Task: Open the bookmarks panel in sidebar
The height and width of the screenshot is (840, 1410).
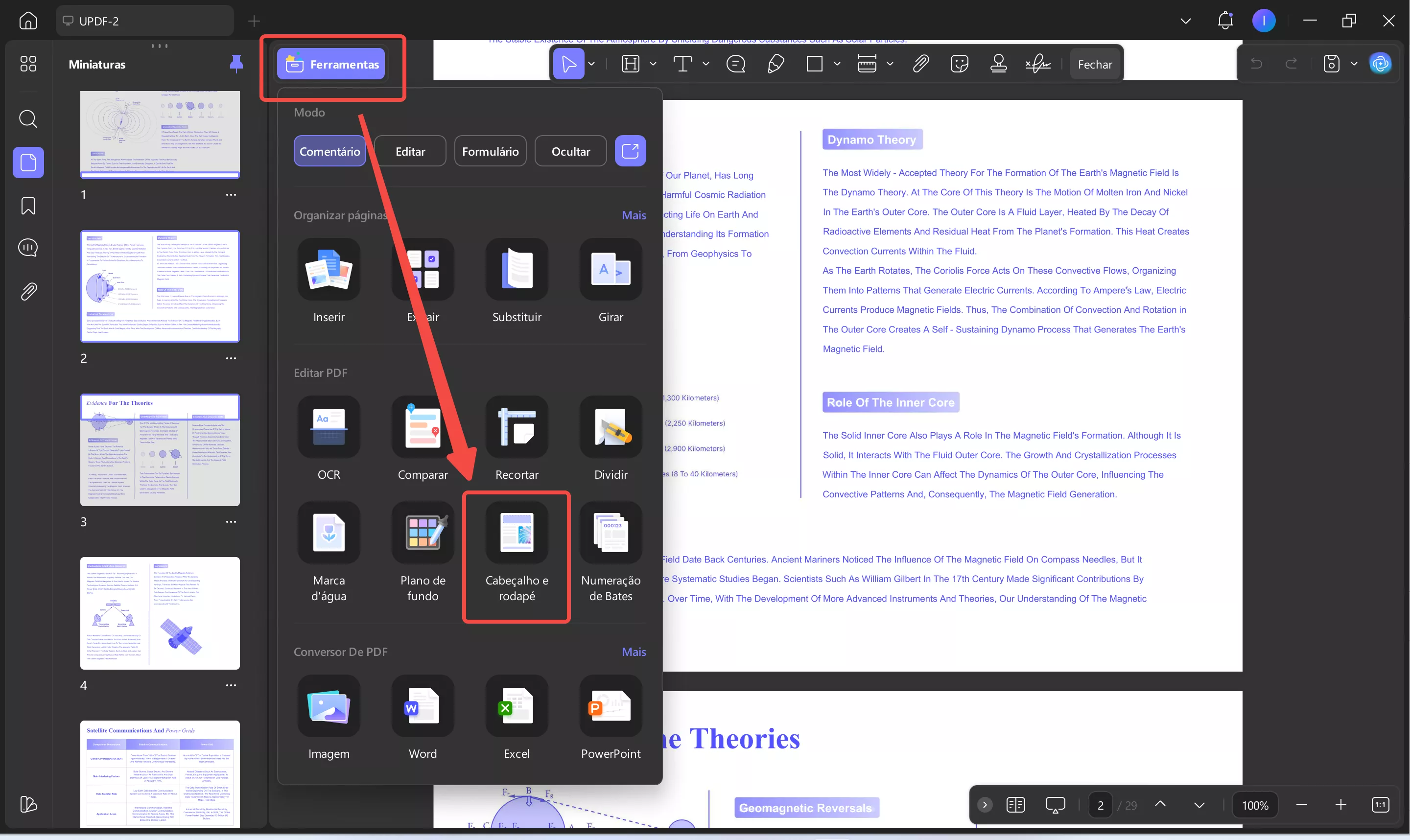Action: (x=28, y=206)
